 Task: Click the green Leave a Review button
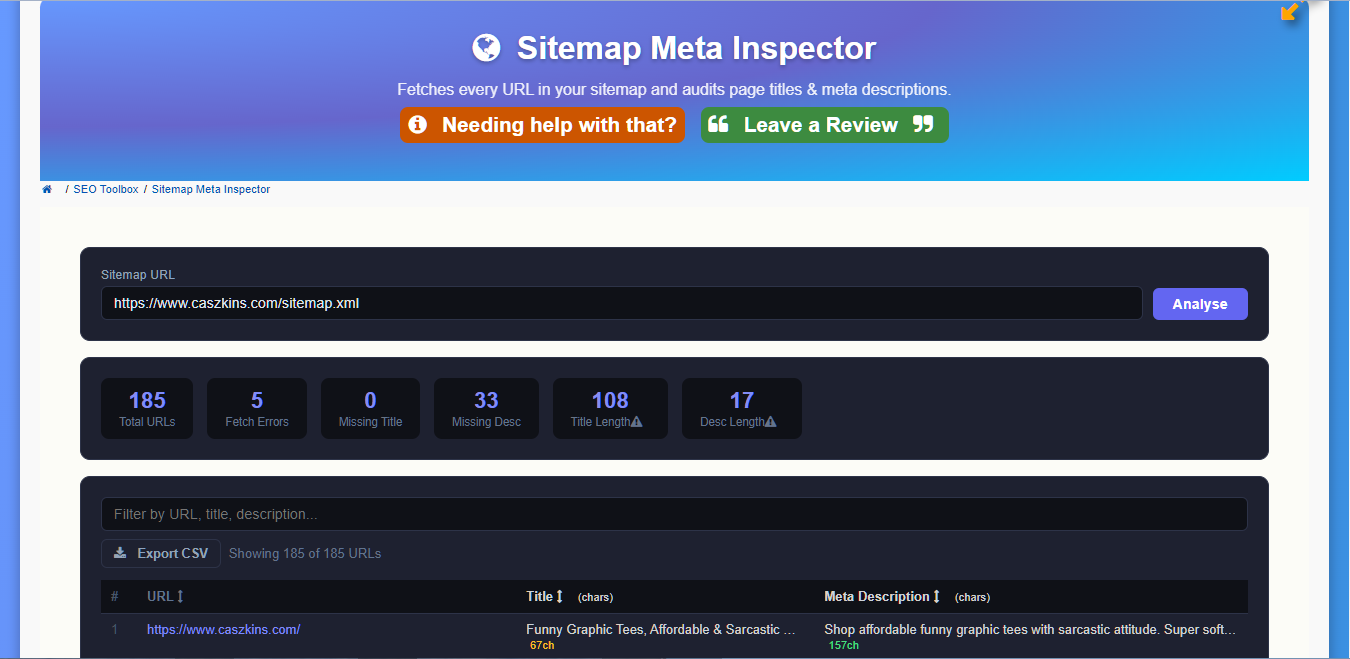[824, 125]
